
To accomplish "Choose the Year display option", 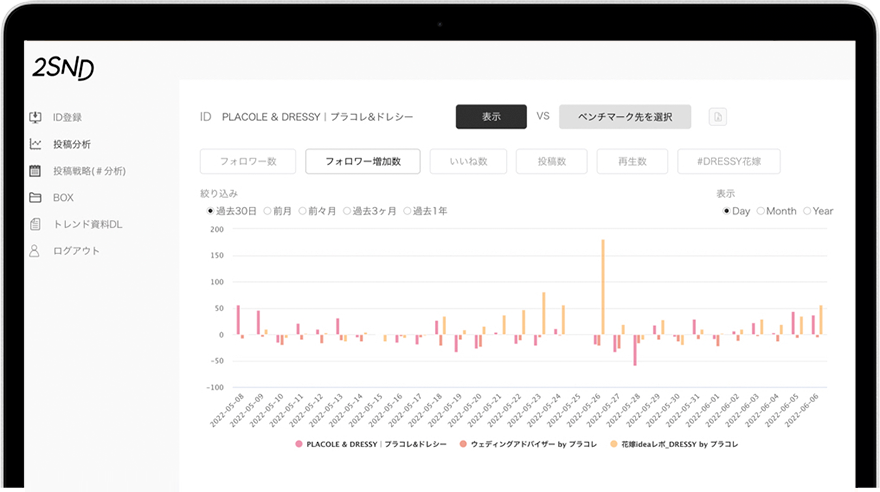I will pyautogui.click(x=807, y=211).
